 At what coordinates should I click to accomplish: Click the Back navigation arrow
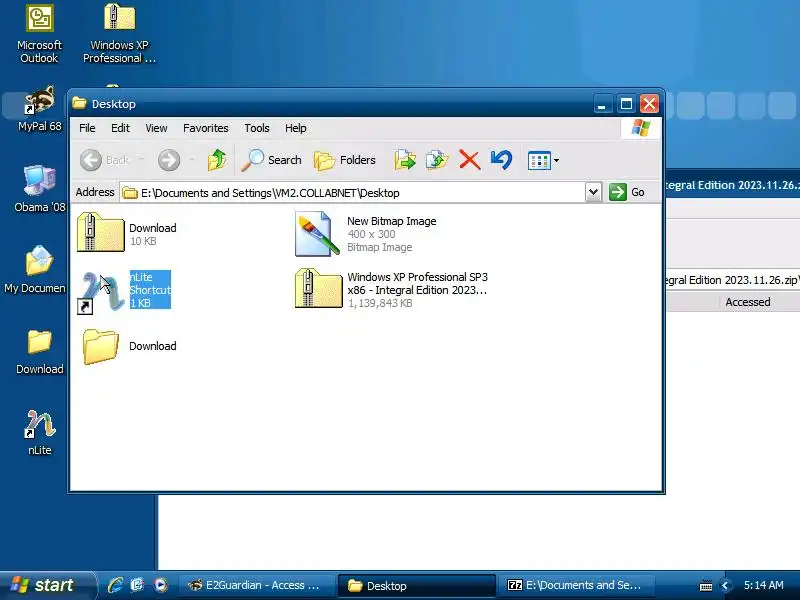click(x=91, y=160)
